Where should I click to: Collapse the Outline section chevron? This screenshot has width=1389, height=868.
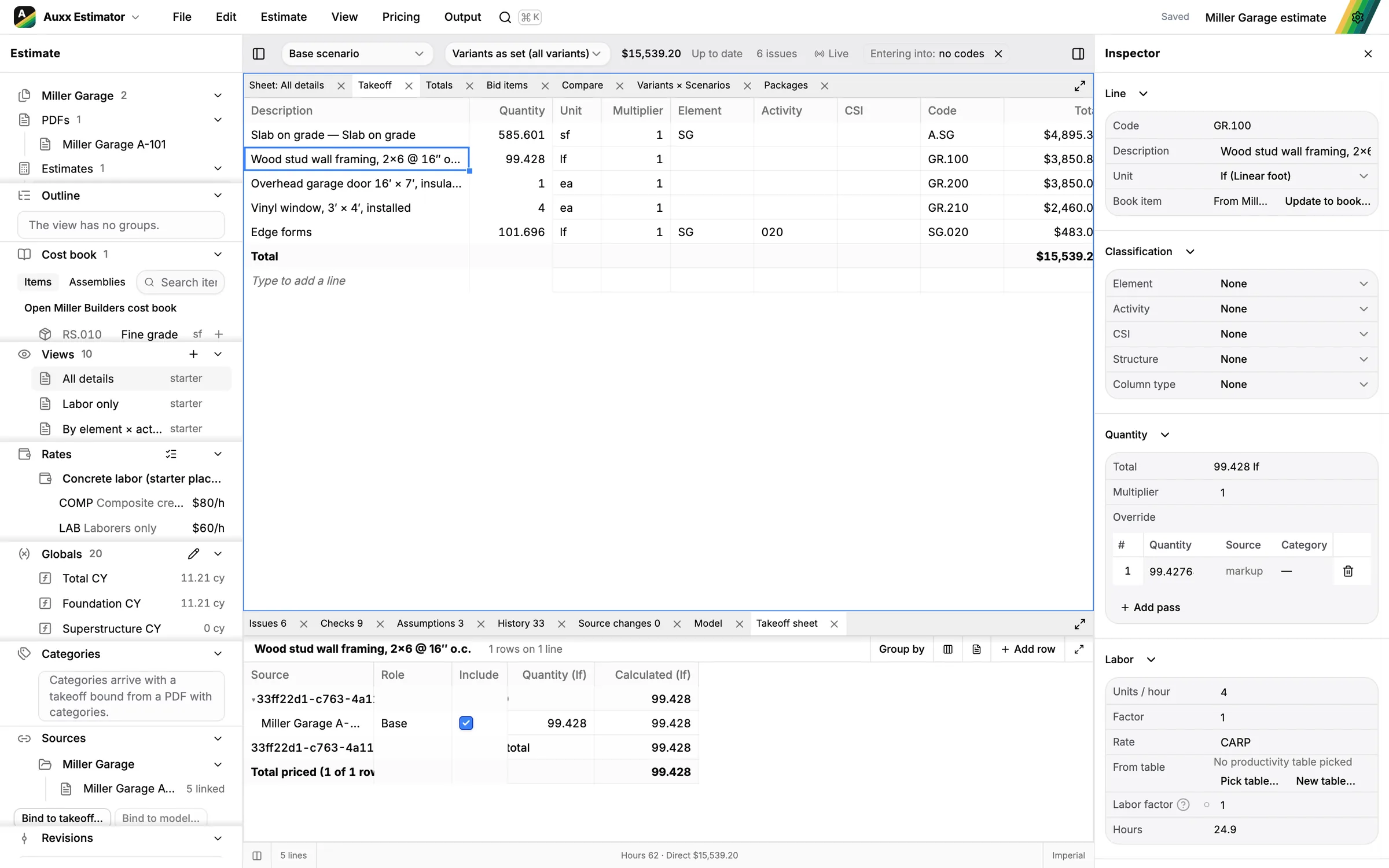218,196
